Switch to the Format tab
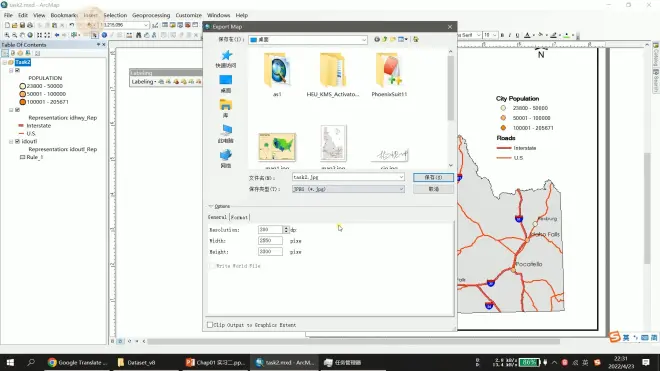 (239, 217)
